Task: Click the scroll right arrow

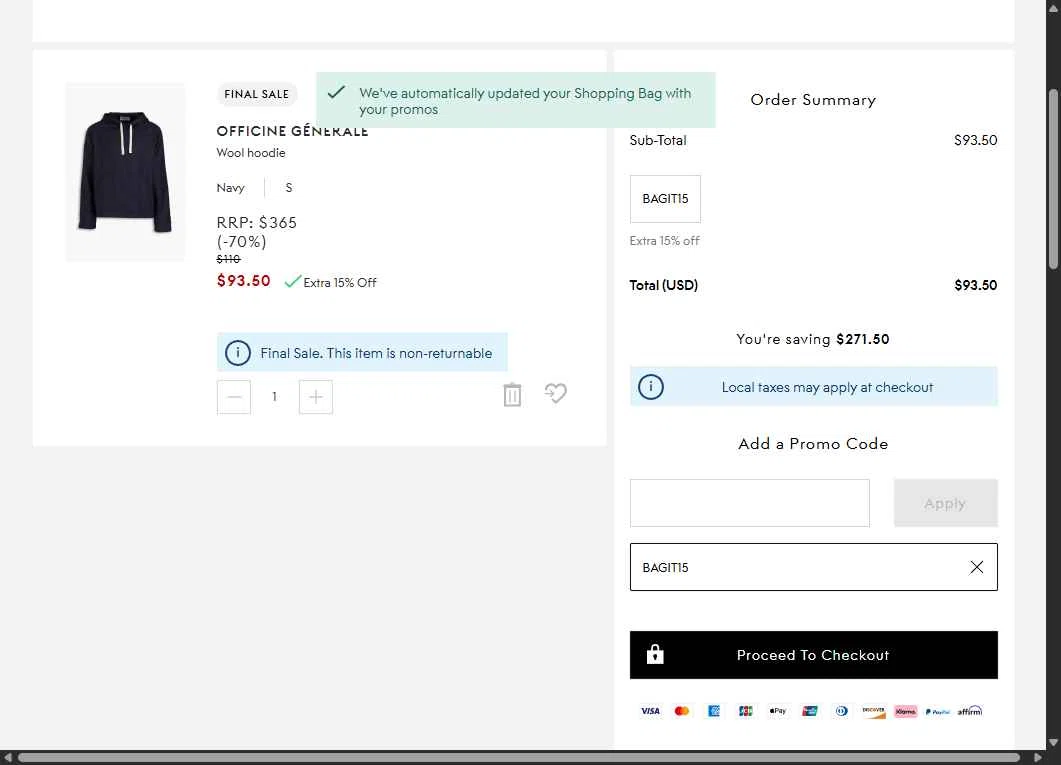Action: pyautogui.click(x=1038, y=758)
